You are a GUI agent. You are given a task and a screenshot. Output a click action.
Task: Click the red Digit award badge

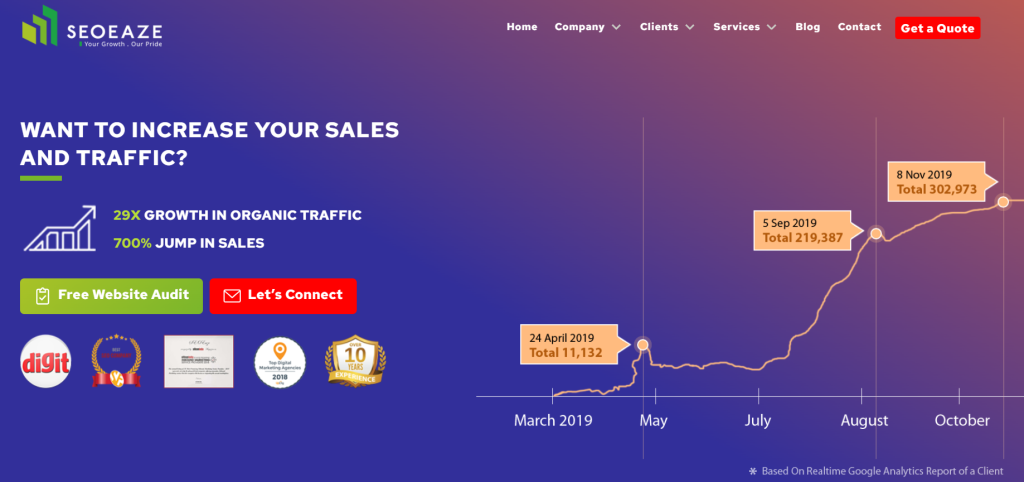[46, 361]
